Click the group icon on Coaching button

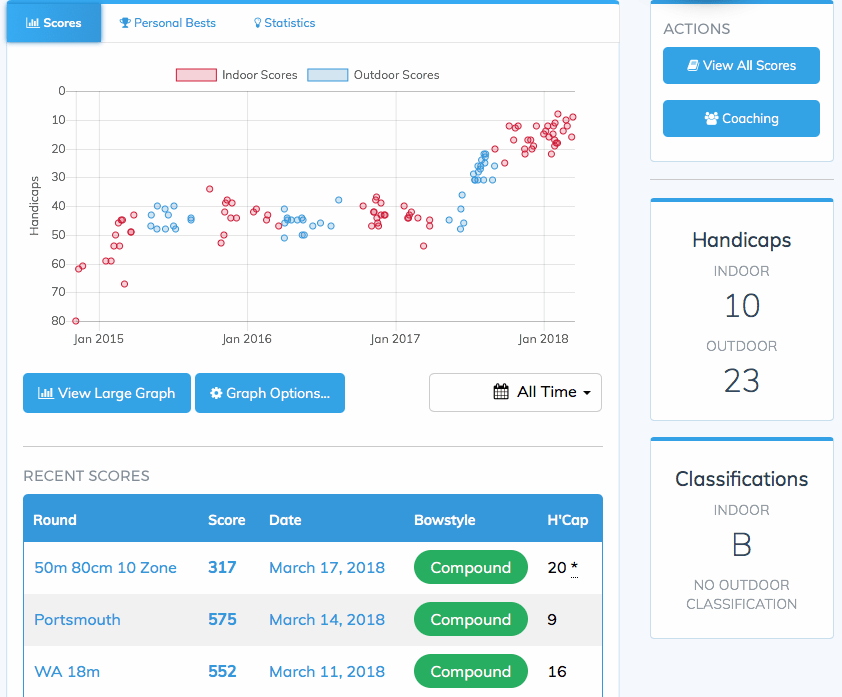click(713, 118)
